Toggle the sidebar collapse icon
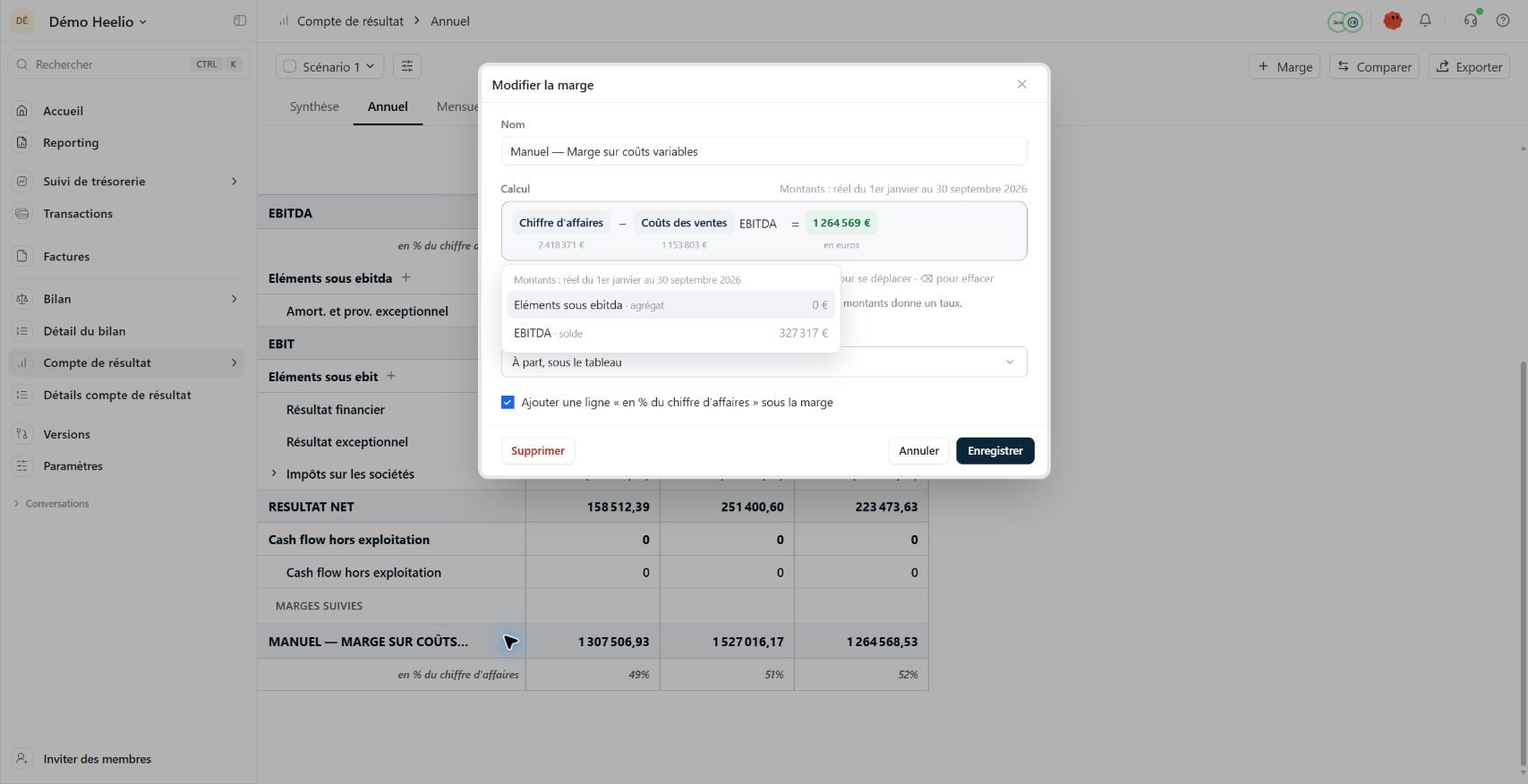Image resolution: width=1528 pixels, height=784 pixels. coord(240,21)
